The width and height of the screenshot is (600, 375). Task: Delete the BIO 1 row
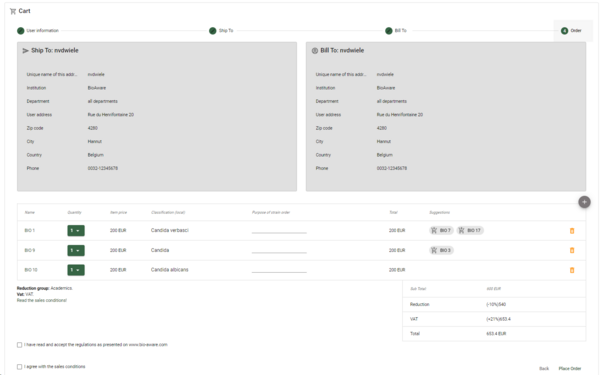click(572, 231)
